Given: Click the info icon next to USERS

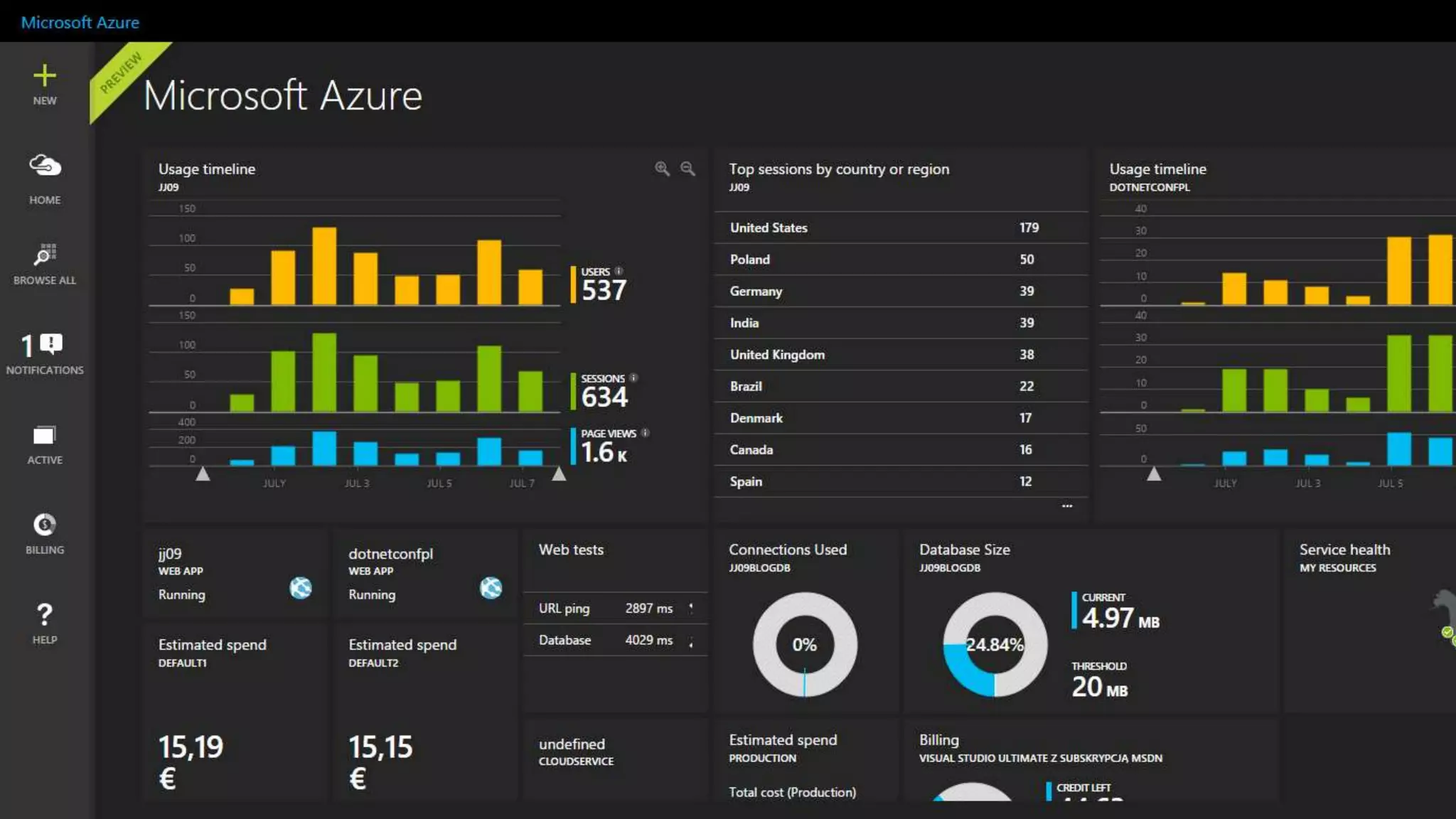Looking at the screenshot, I should coord(619,271).
